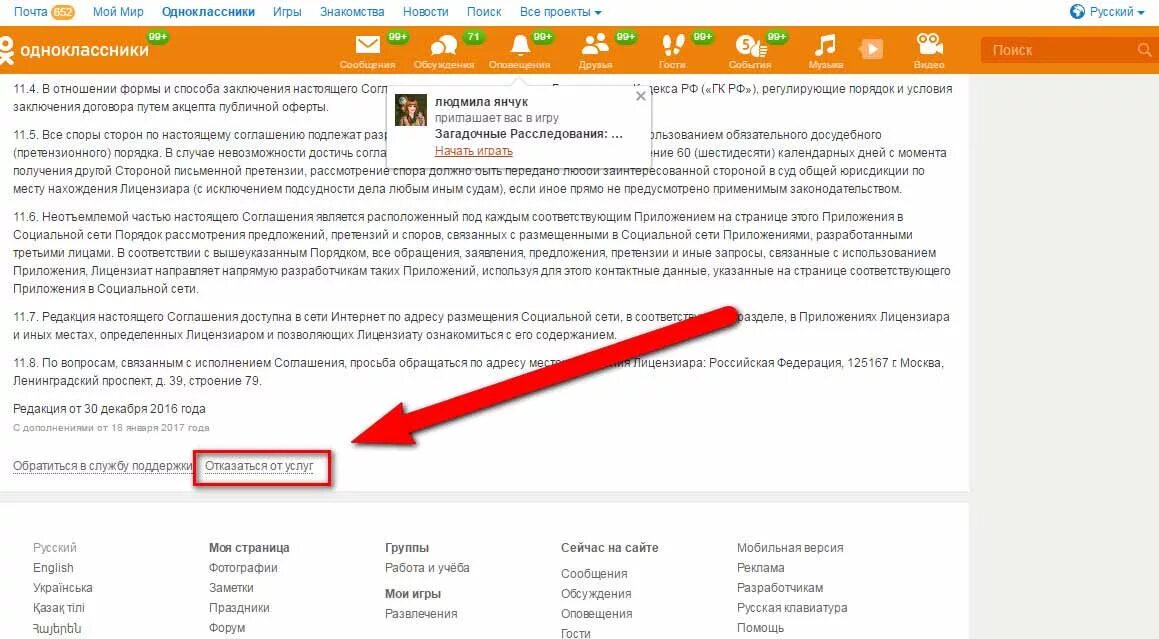Screen dimensions: 1159x639
Task: Open Мобильная версия footer link
Action: [790, 548]
